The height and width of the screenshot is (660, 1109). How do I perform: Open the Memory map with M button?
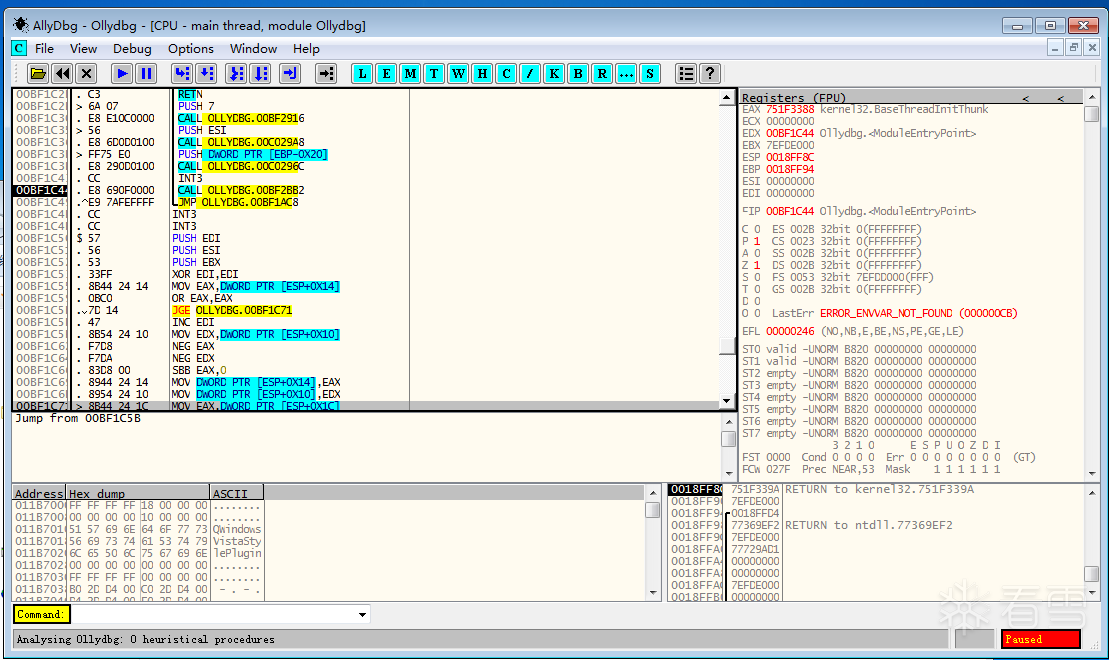coord(410,74)
